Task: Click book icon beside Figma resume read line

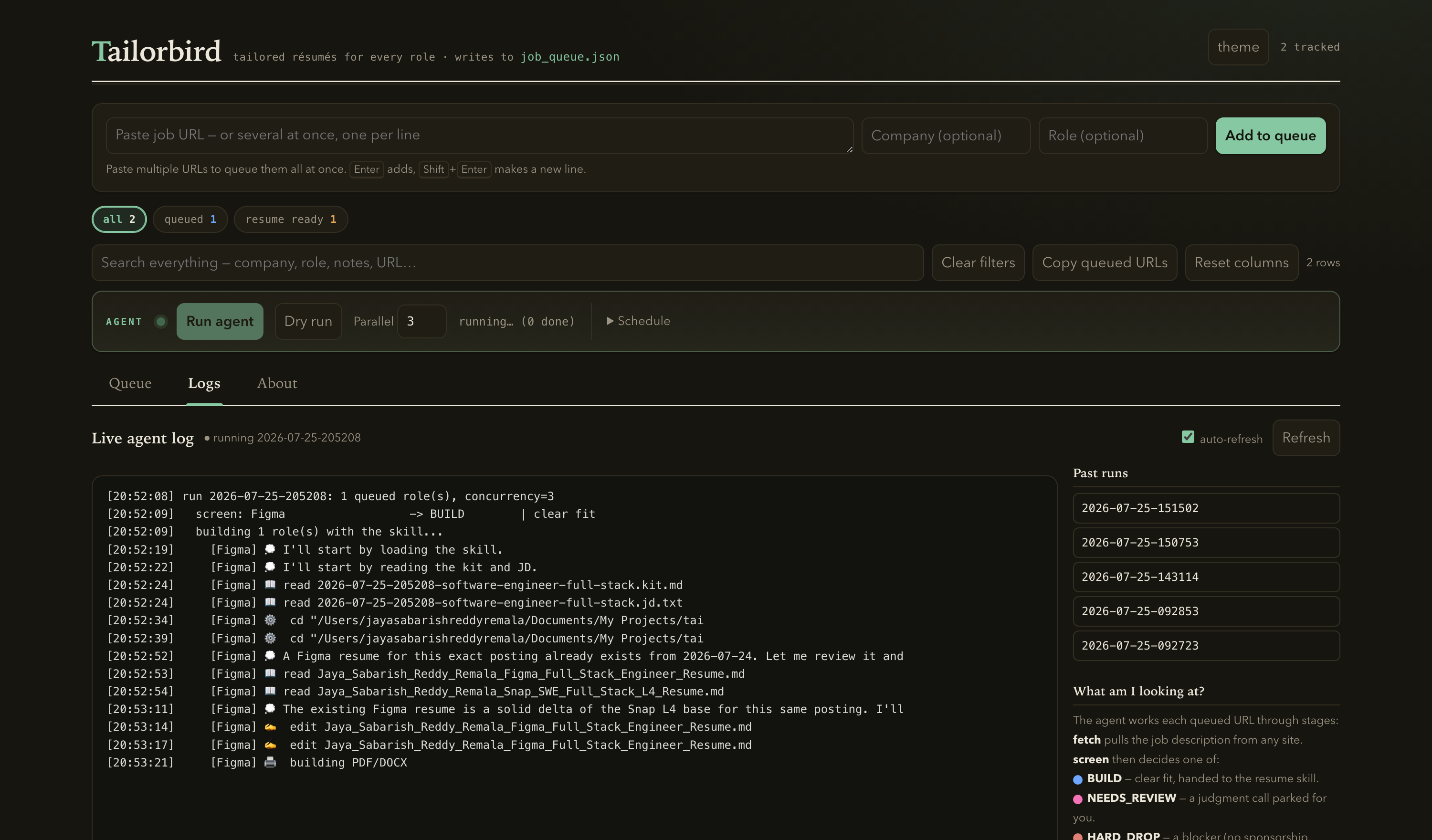Action: click(270, 673)
